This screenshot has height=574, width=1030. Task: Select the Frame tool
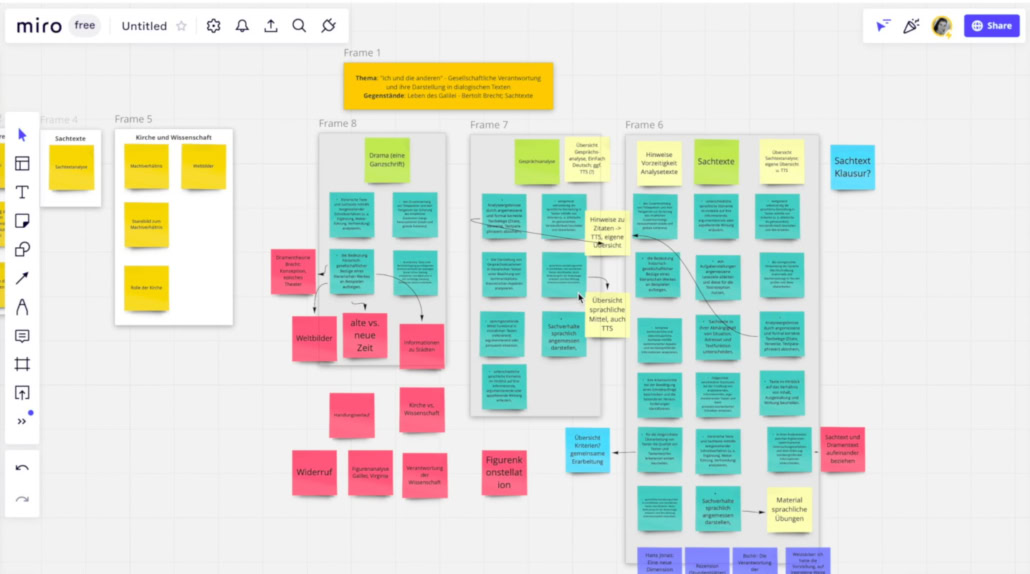pyautogui.click(x=22, y=364)
